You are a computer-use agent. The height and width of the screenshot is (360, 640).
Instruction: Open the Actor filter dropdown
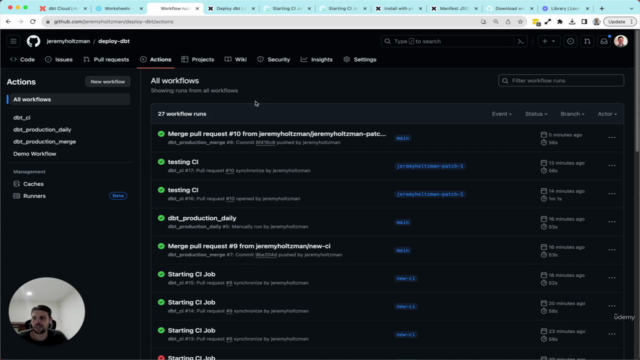click(x=607, y=114)
